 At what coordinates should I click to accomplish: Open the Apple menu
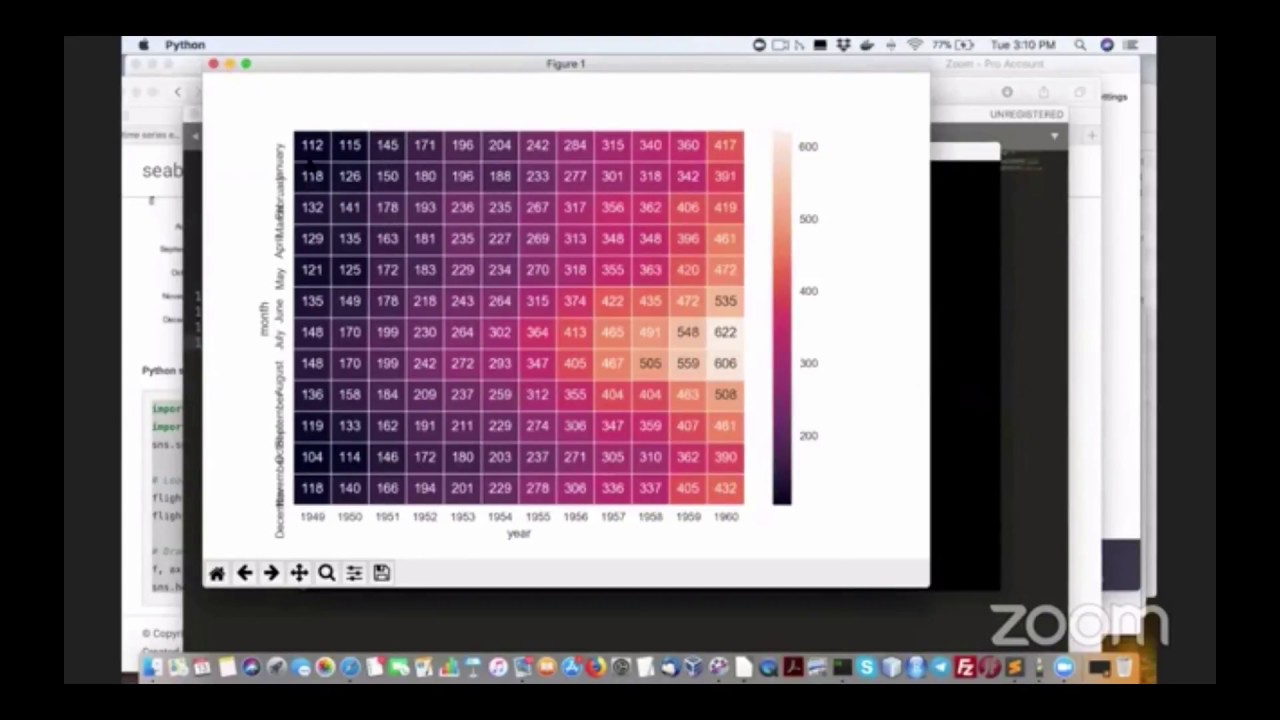click(143, 45)
